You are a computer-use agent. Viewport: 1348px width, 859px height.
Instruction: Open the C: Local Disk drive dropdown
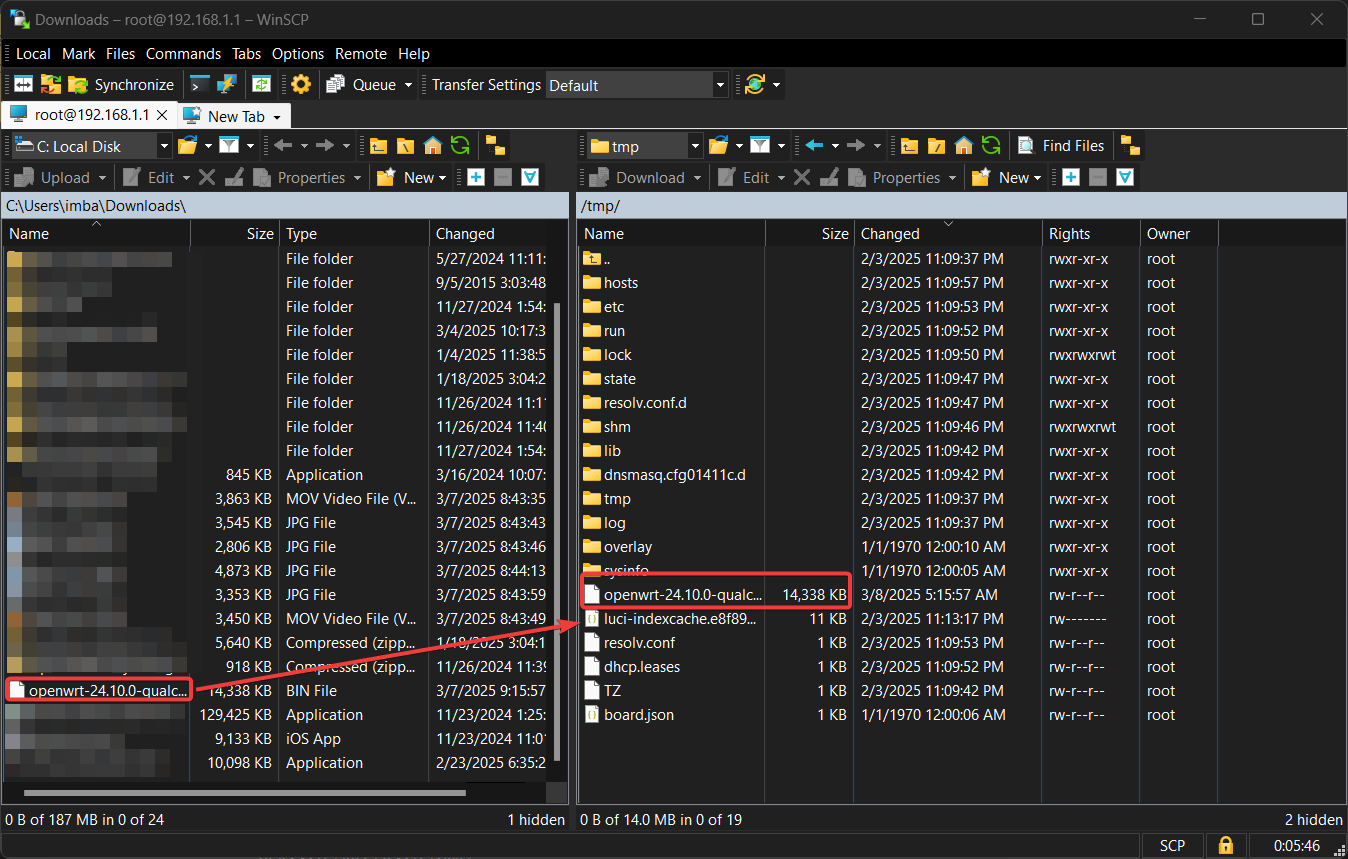point(164,147)
